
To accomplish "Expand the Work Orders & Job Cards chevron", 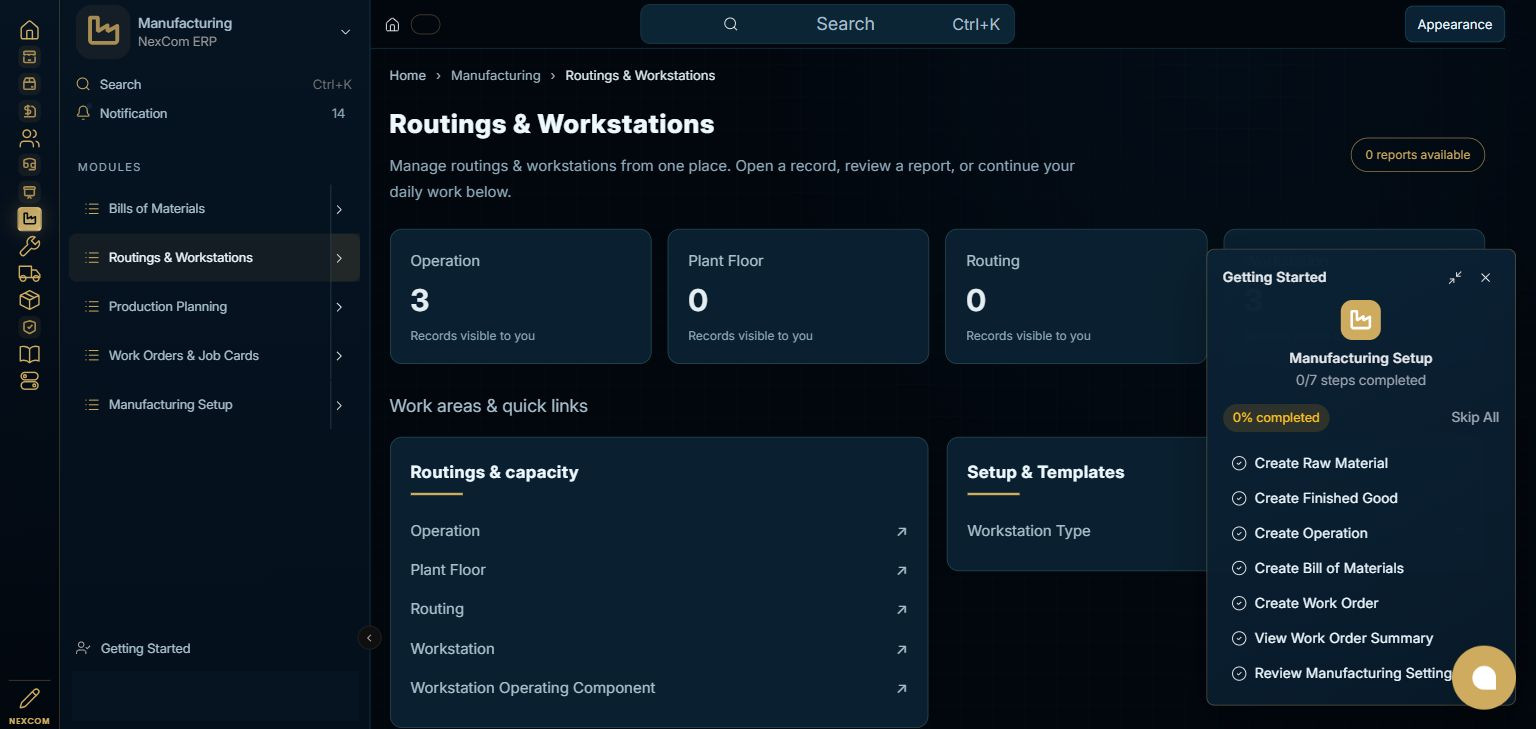I will click(x=339, y=356).
